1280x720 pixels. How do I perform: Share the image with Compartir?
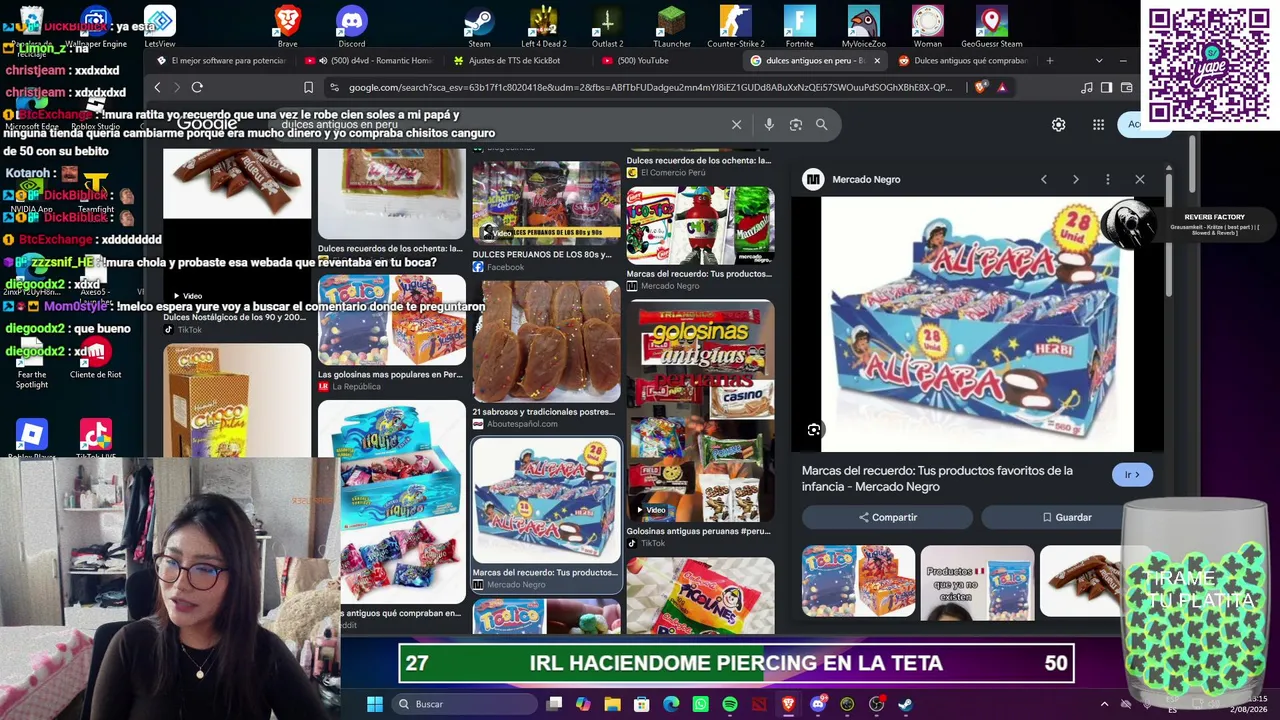click(x=887, y=517)
